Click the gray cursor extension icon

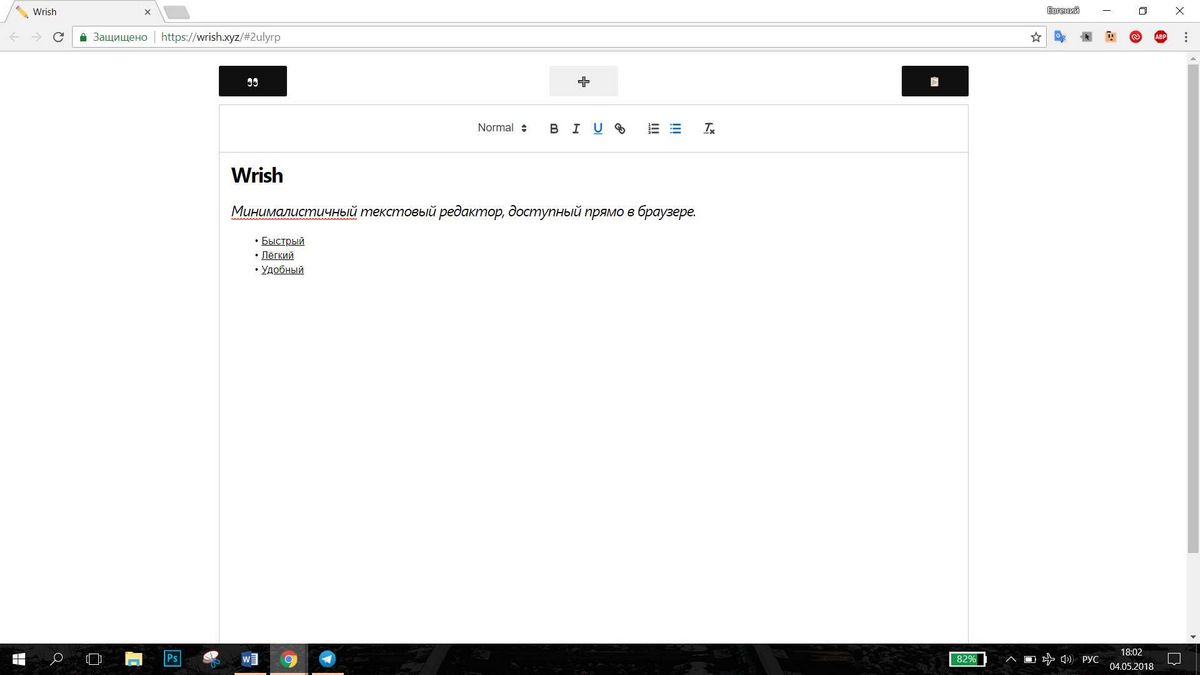point(1086,37)
